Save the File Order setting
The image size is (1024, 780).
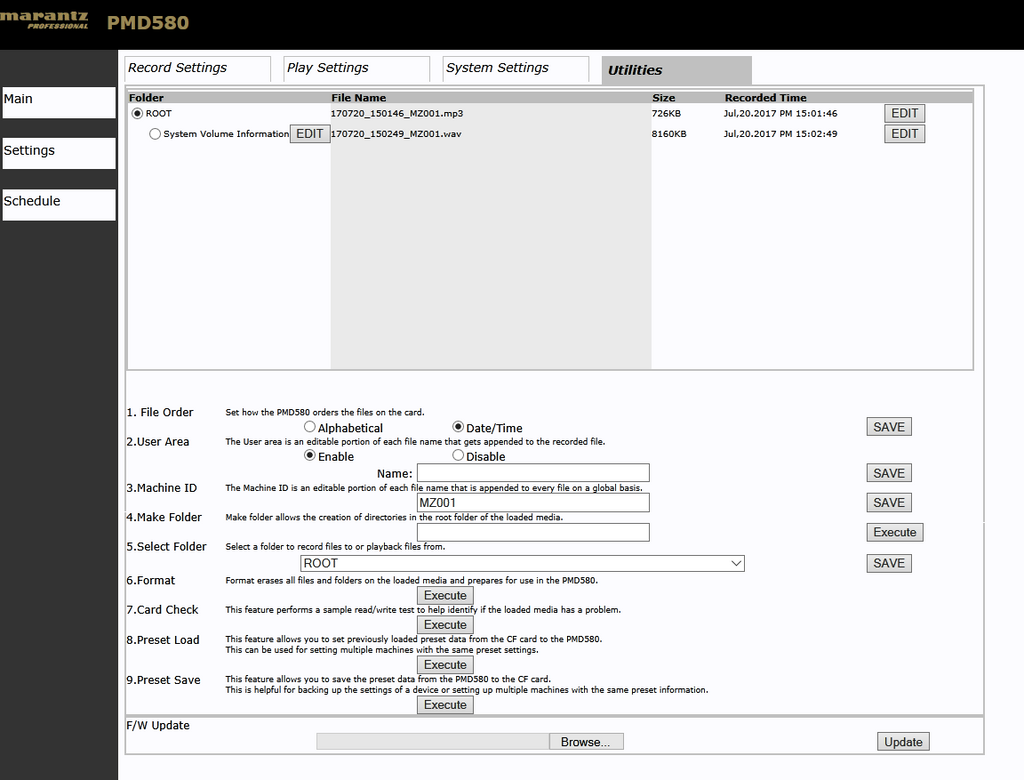889,427
